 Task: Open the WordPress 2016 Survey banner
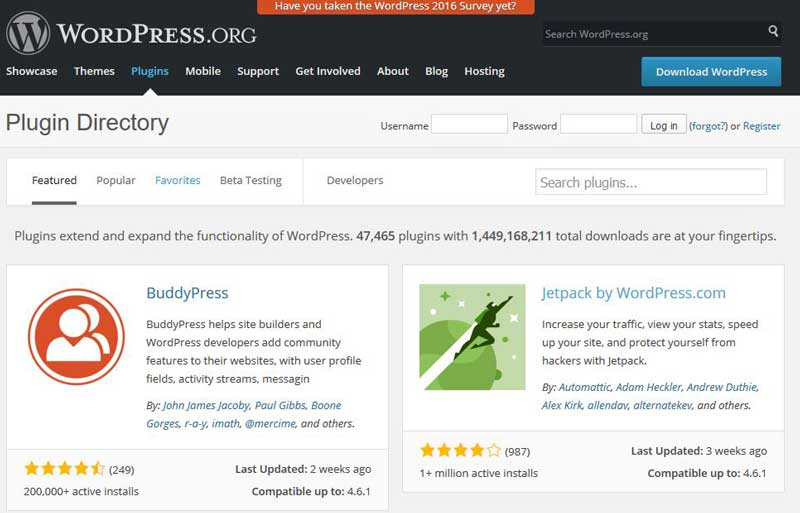pos(396,7)
